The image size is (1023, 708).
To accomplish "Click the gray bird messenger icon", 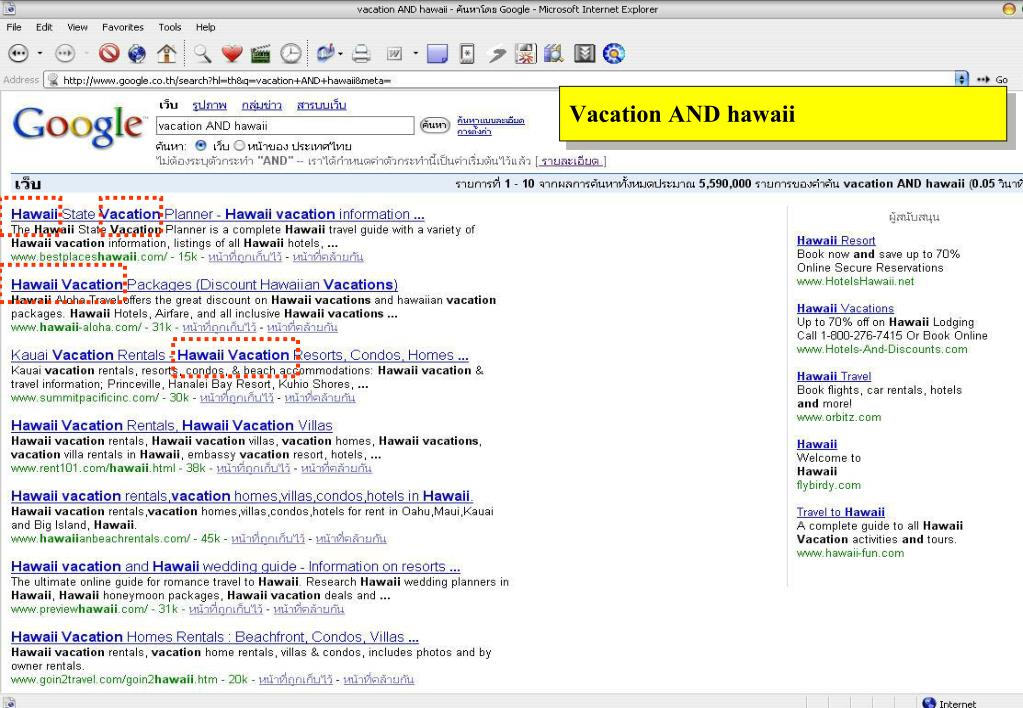I will coord(497,54).
